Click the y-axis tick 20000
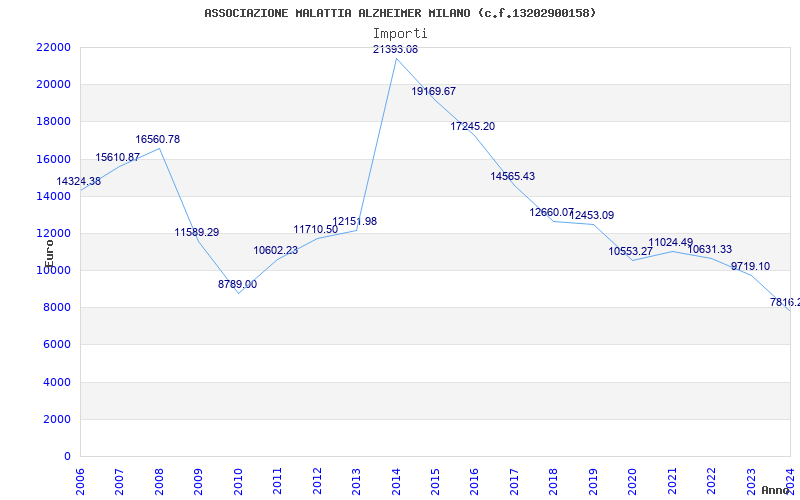 coord(53,85)
